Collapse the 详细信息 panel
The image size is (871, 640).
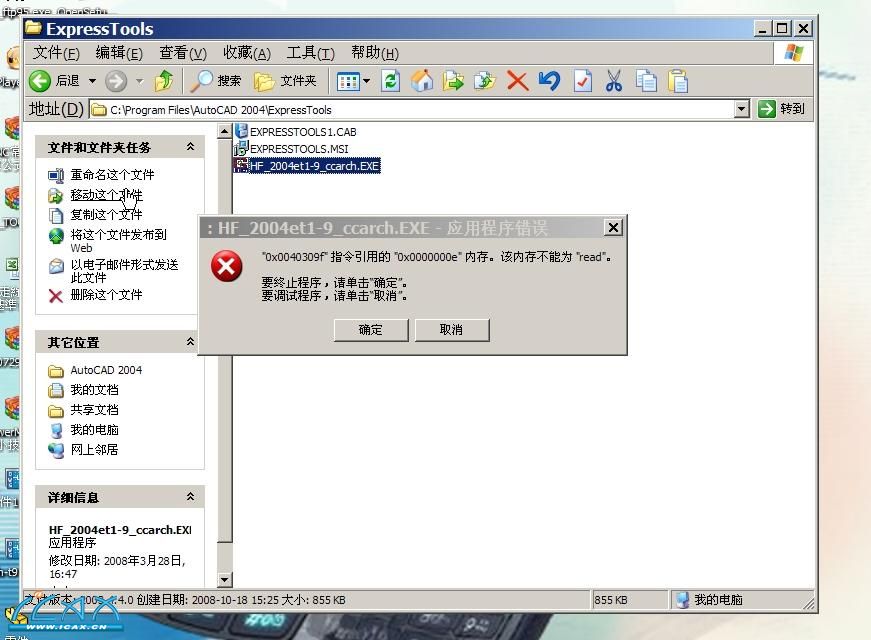pos(191,497)
